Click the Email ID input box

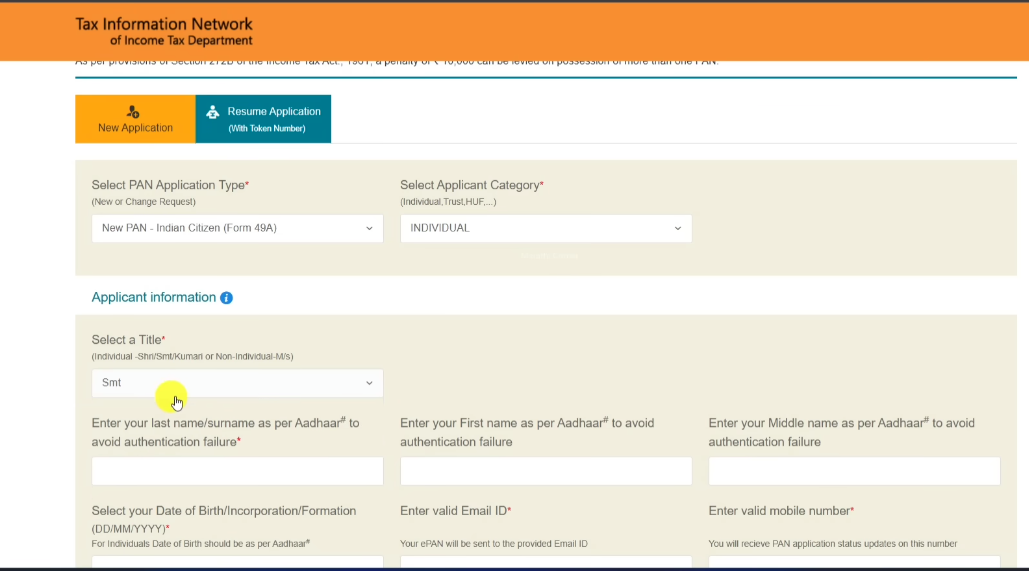[545, 563]
